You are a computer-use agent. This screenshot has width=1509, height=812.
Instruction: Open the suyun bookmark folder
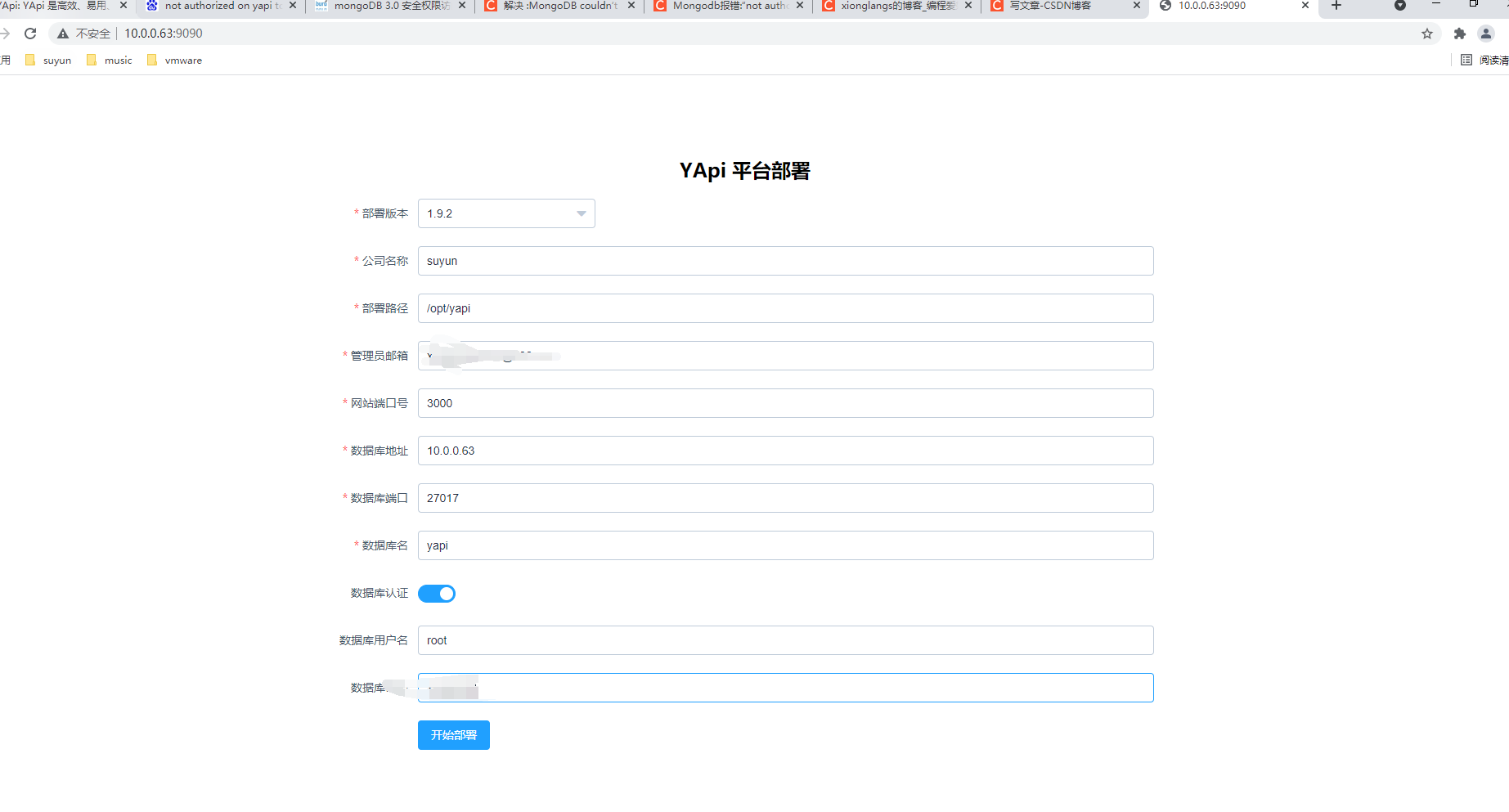48,60
